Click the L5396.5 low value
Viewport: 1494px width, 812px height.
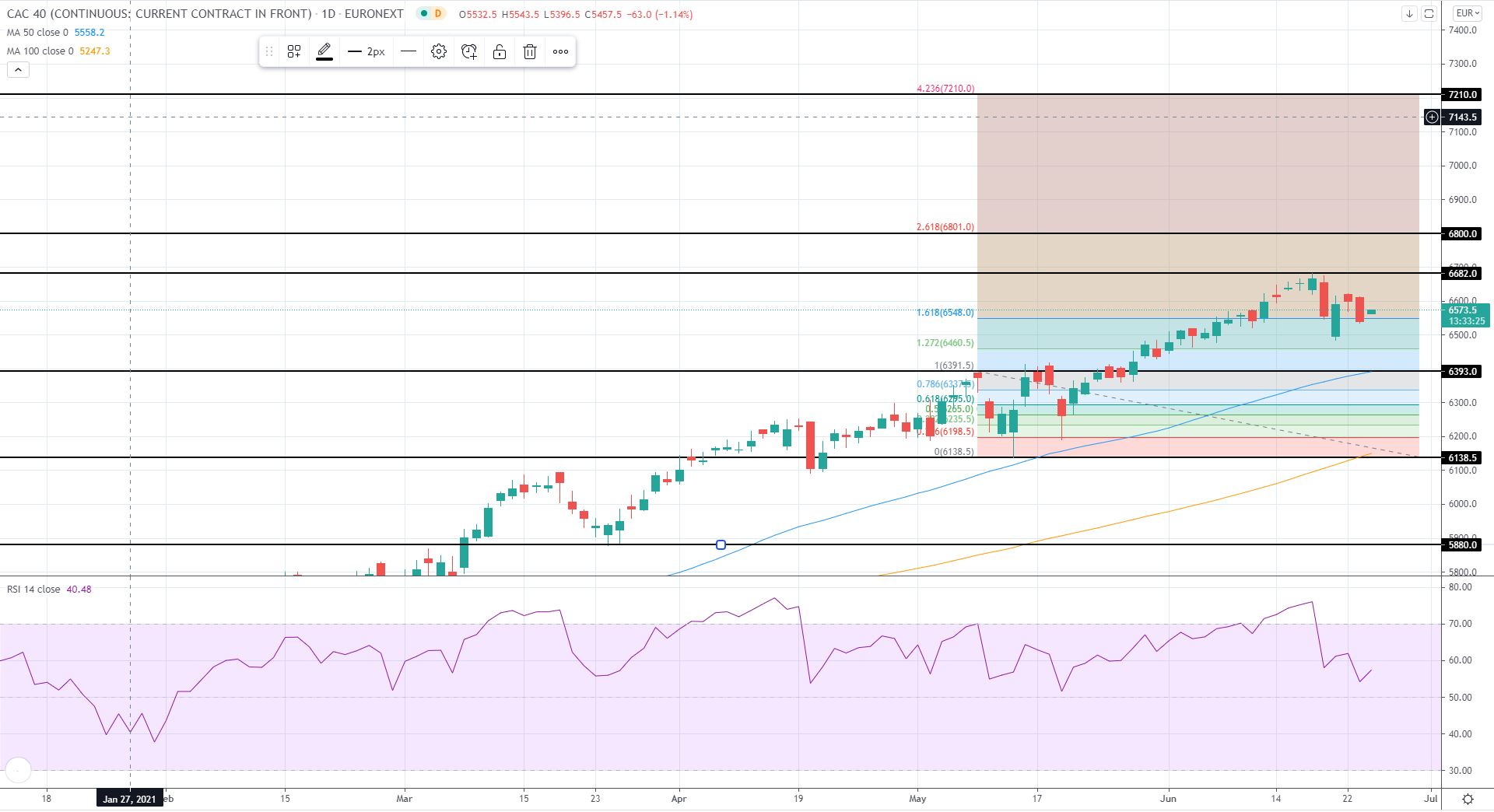(x=562, y=14)
